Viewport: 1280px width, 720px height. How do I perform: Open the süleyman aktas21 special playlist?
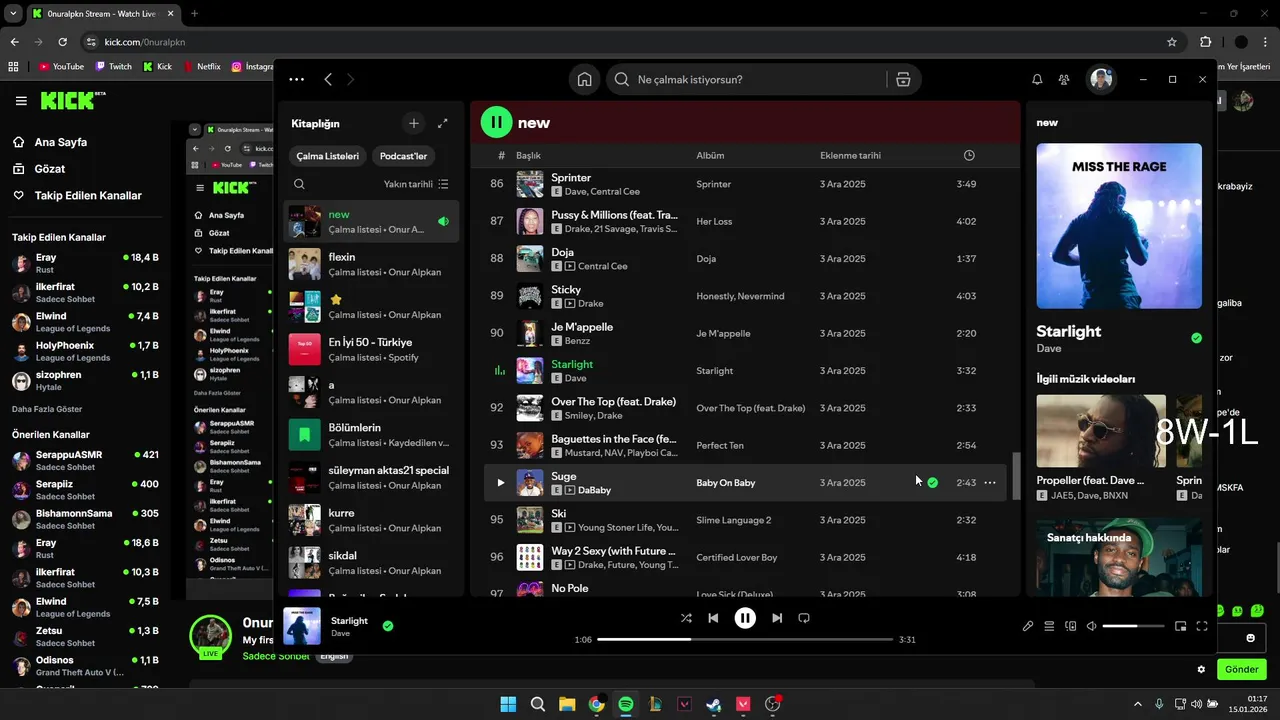[x=372, y=477]
